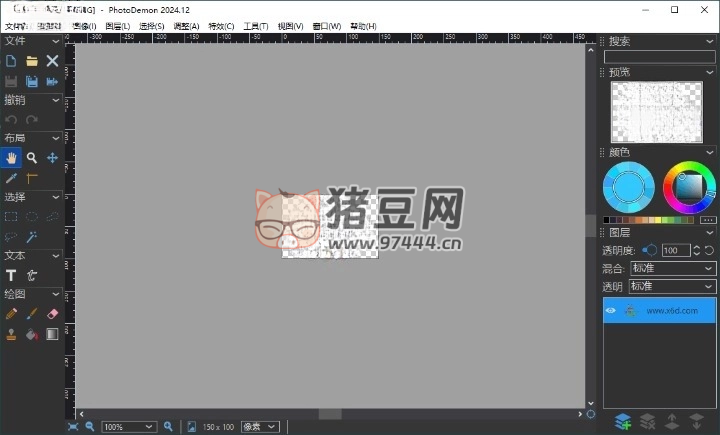Image resolution: width=720 pixels, height=435 pixels.
Task: Select the Zoom magnifier tool
Action: [x=32, y=158]
